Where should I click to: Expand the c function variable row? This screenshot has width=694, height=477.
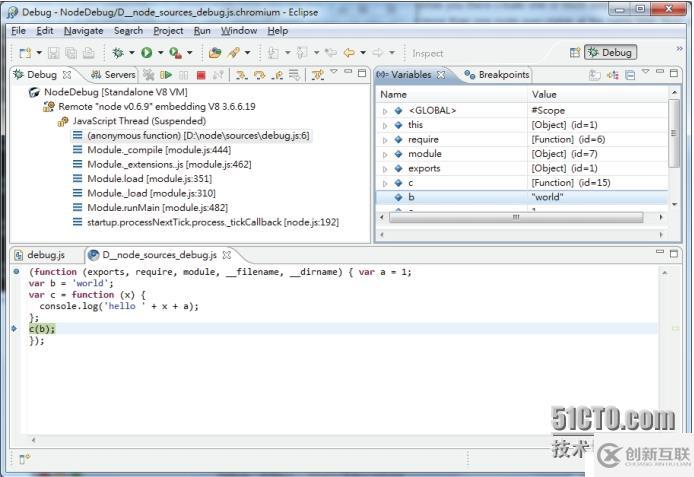click(385, 183)
